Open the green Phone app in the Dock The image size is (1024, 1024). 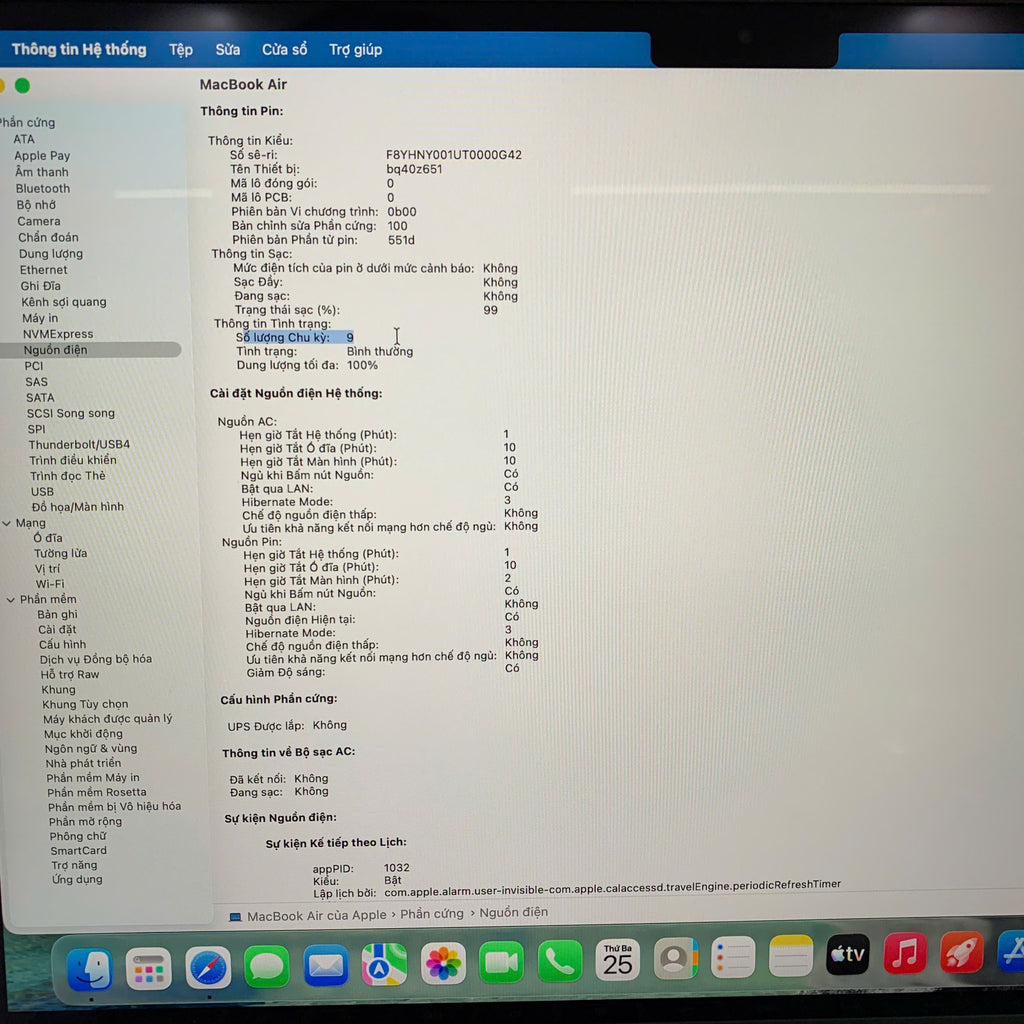point(560,961)
